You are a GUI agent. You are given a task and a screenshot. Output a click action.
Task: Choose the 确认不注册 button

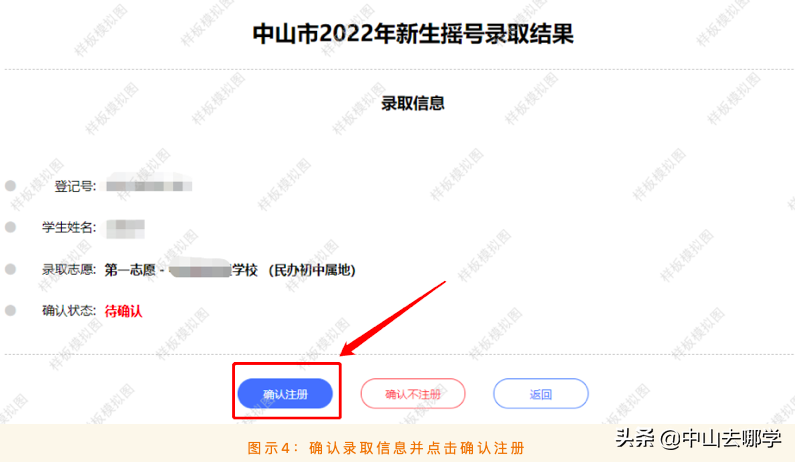413,394
